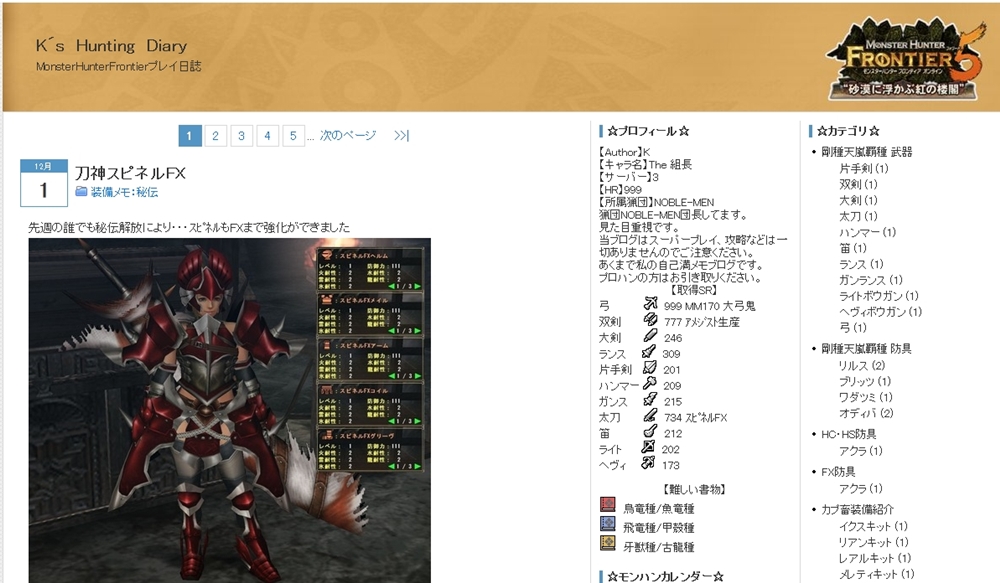Open the 牙獣種/古龍種 book link
Image resolution: width=1000 pixels, height=583 pixels.
pyautogui.click(x=659, y=547)
